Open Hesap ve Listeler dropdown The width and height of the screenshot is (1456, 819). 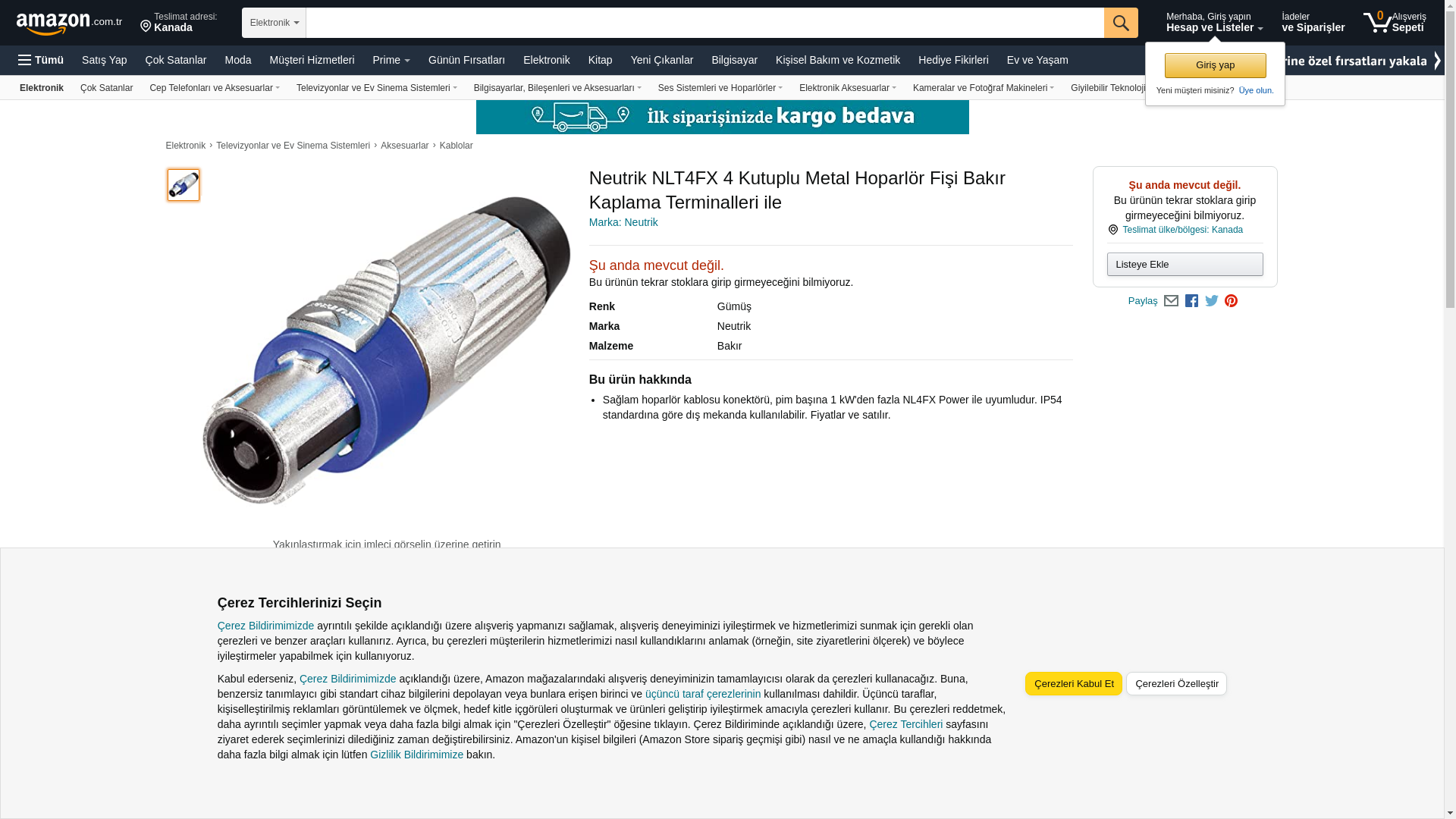(1214, 22)
